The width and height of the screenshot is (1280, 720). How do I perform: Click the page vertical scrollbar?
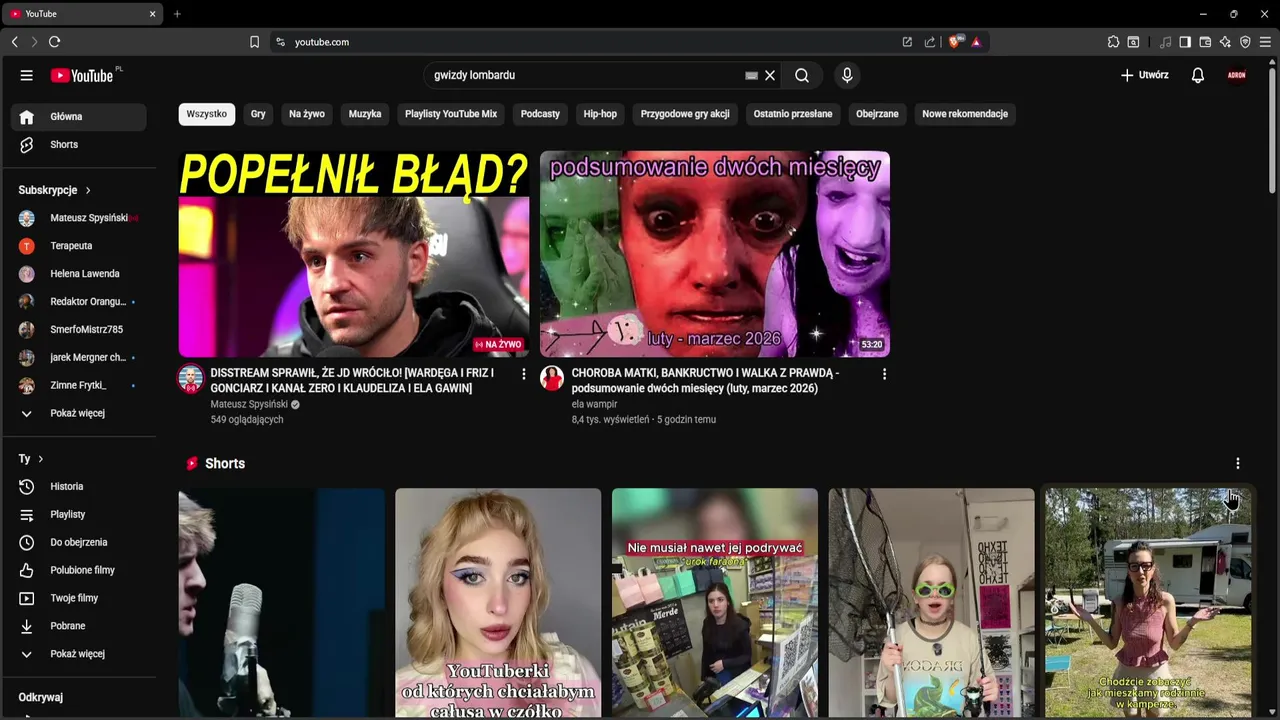(1272, 130)
